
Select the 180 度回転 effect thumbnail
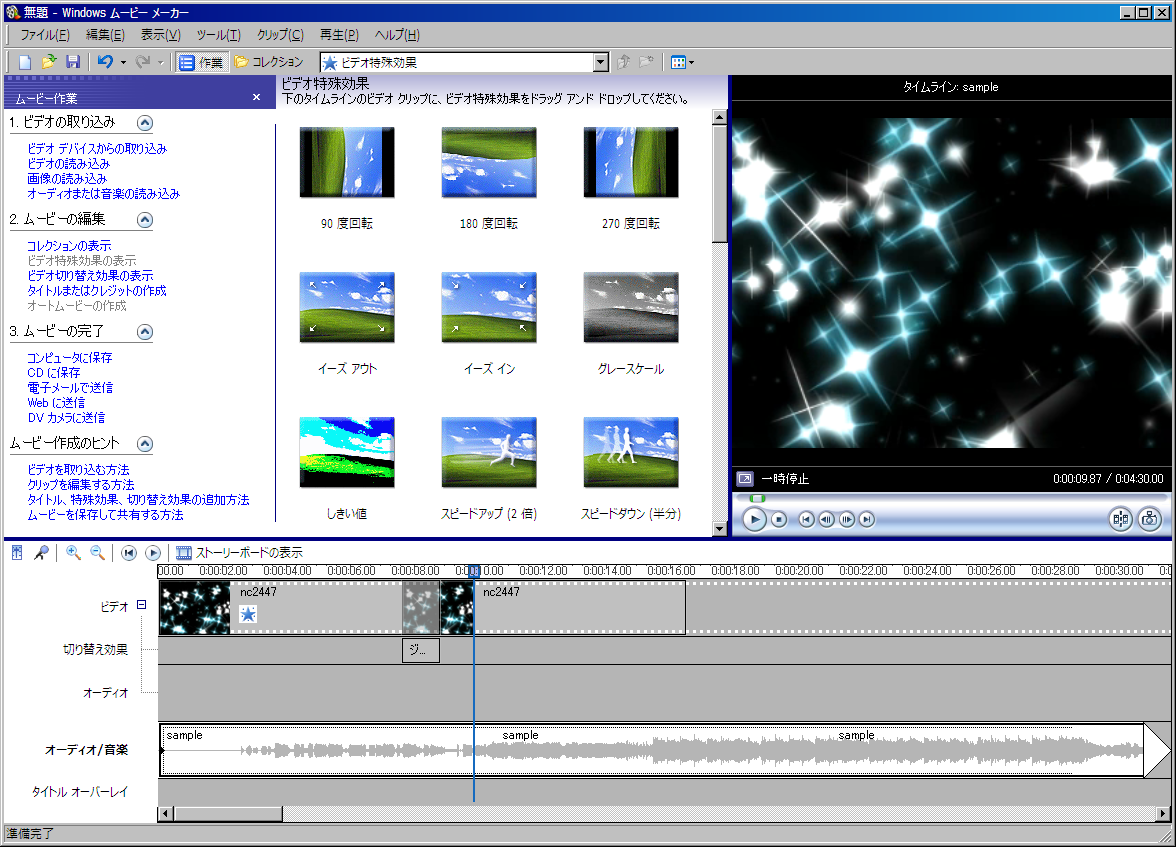coord(489,162)
